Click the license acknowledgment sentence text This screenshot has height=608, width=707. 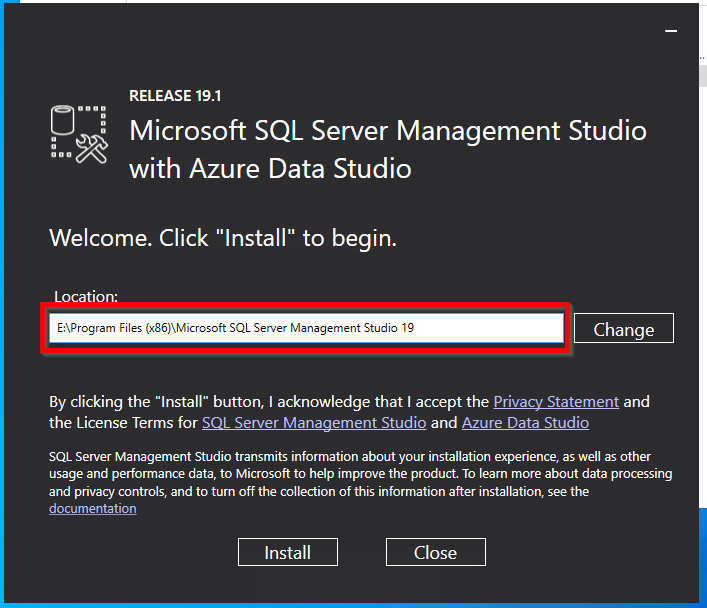point(349,412)
